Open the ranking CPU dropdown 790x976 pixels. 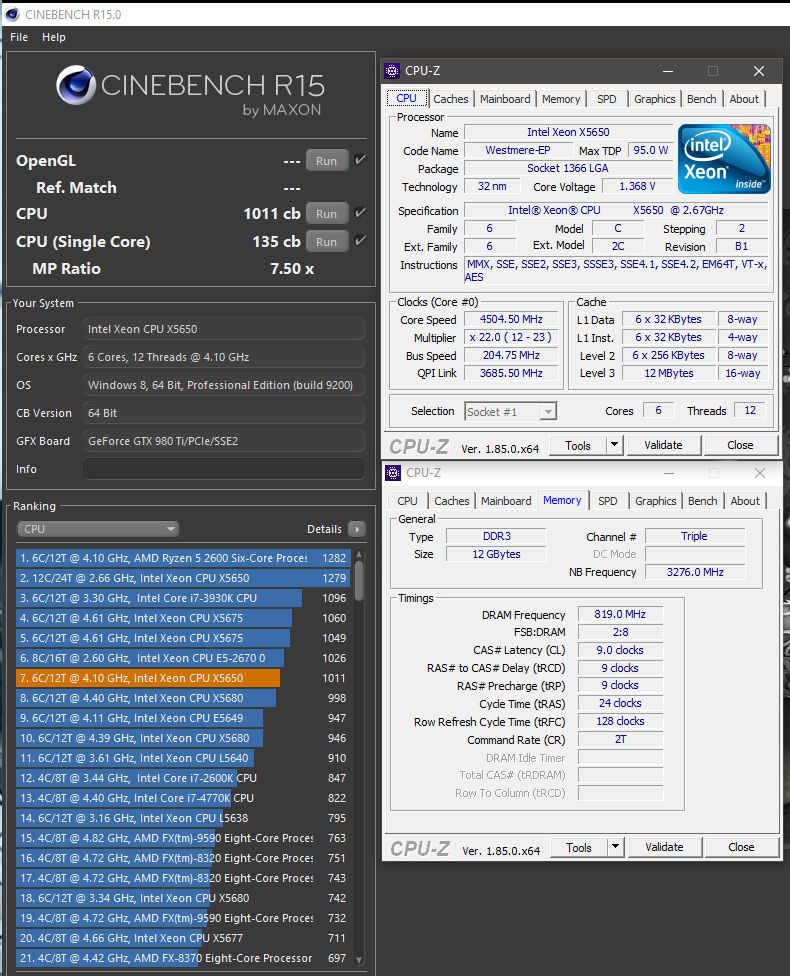tap(98, 529)
